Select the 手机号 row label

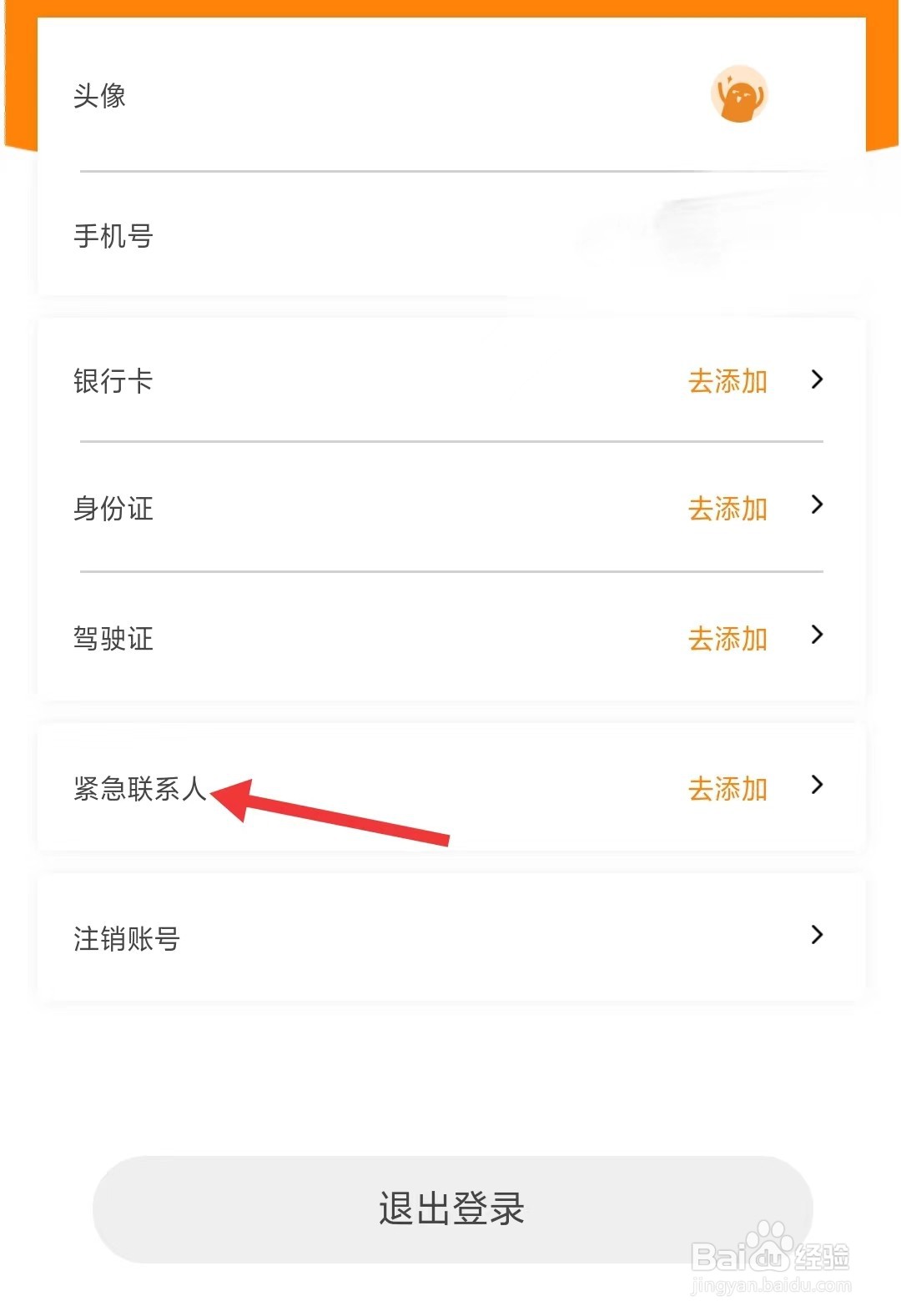coord(113,236)
